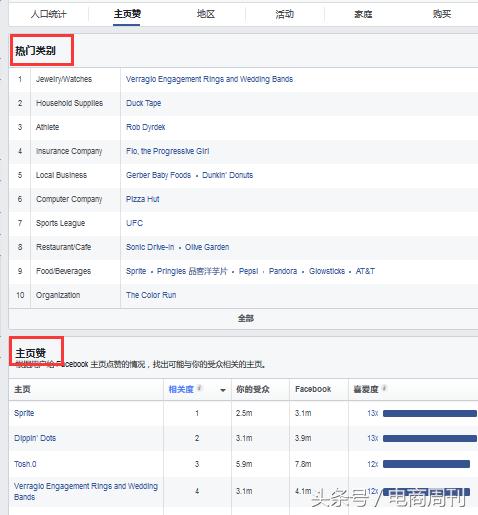Click the Glowsticks link
Image resolution: width=478 pixels, height=515 pixels.
click(x=327, y=271)
